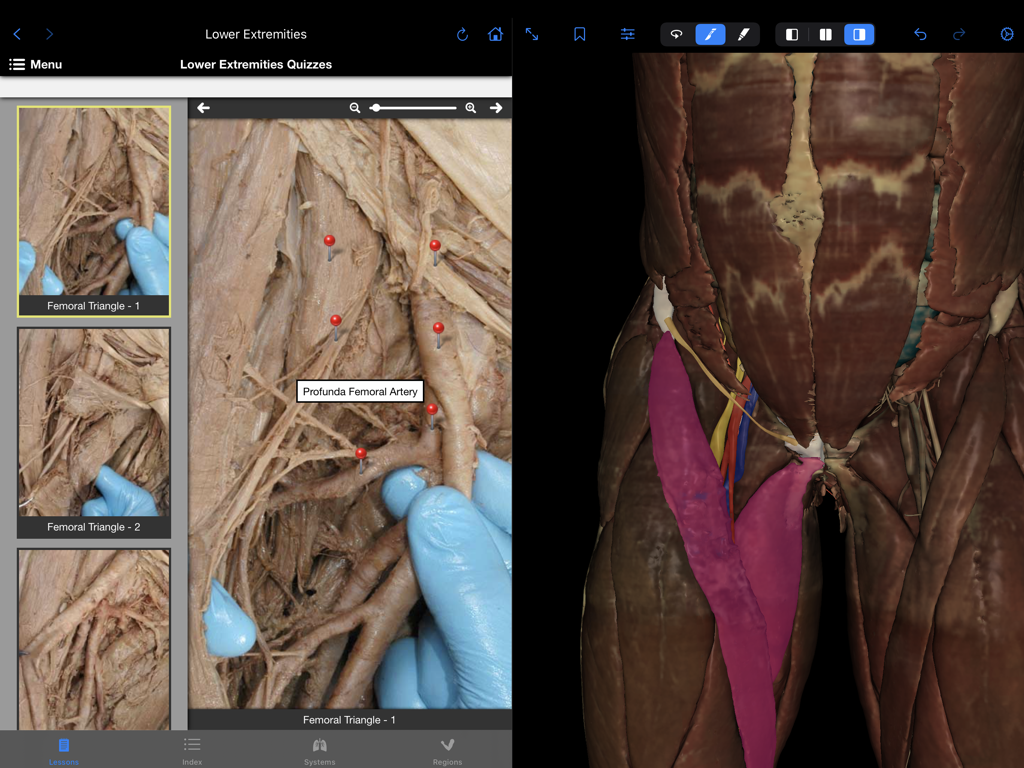Adjust the image zoom slider handle
1024x768 pixels.
[x=377, y=106]
